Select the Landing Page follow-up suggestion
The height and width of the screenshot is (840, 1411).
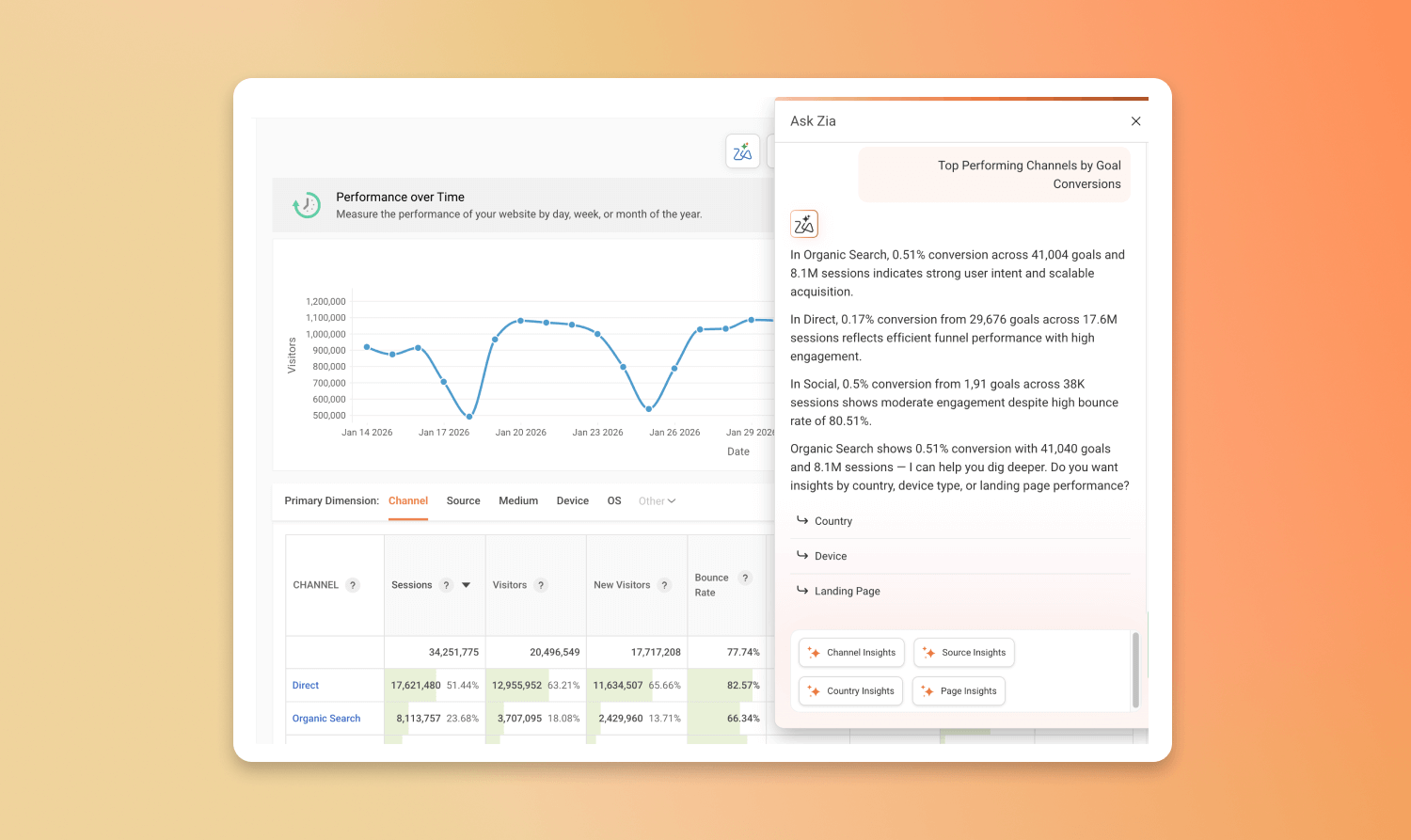coord(847,592)
